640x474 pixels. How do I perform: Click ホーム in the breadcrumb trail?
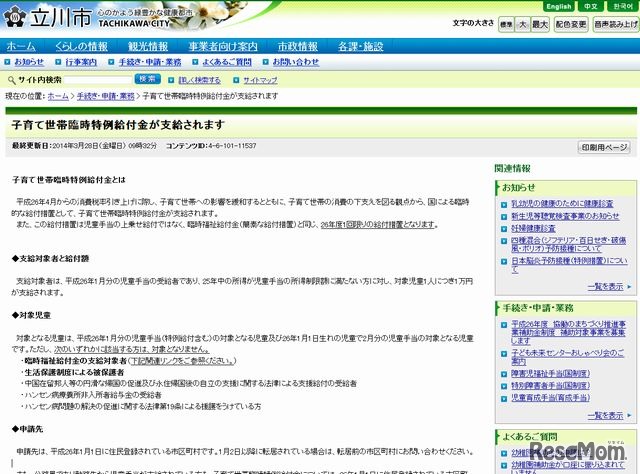(x=58, y=96)
